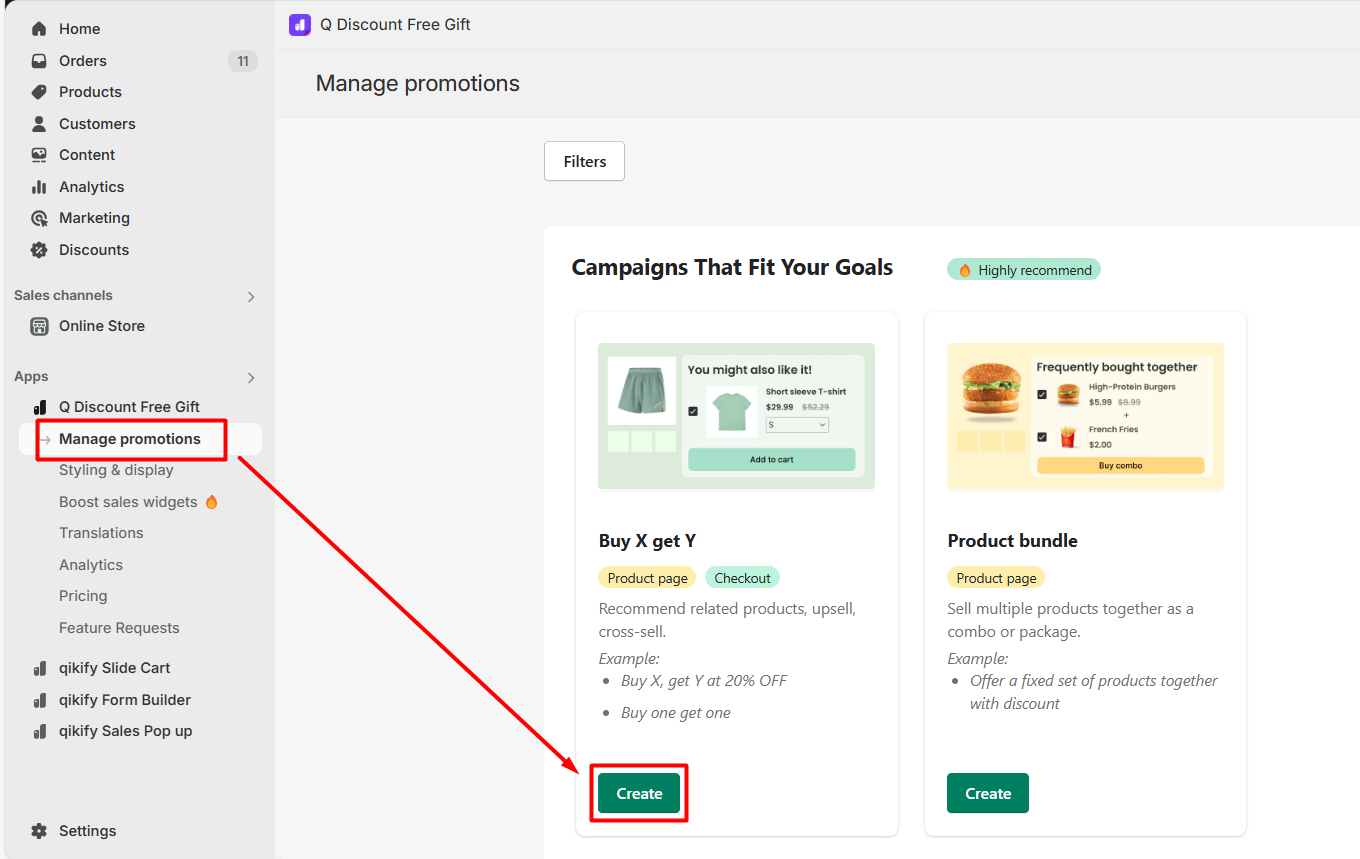This screenshot has width=1360, height=859.
Task: Toggle the Short sleeve T-shirt checkbox
Action: coord(693,411)
